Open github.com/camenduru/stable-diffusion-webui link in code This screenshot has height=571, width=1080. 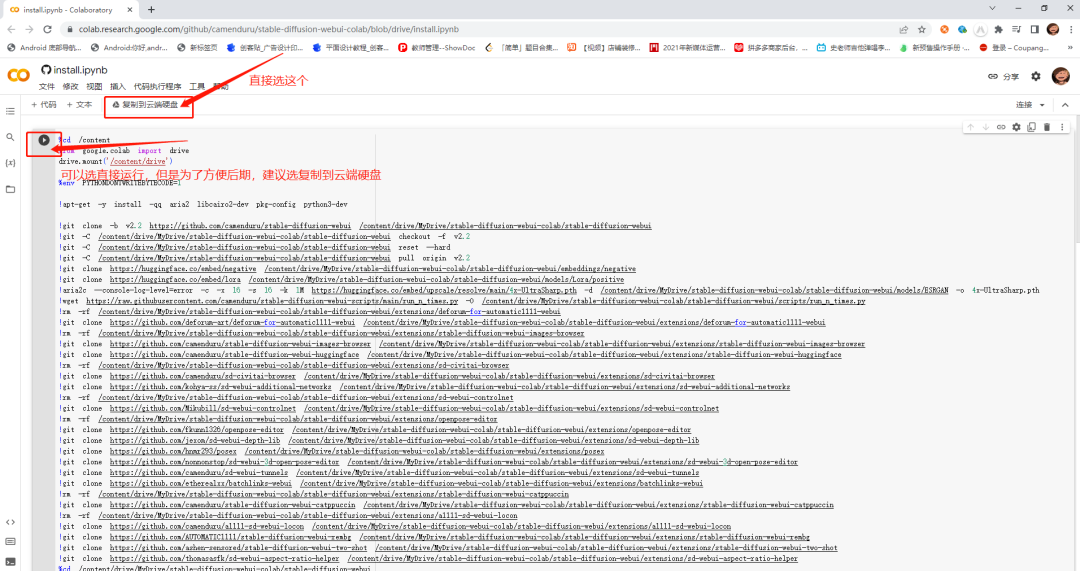pos(250,225)
